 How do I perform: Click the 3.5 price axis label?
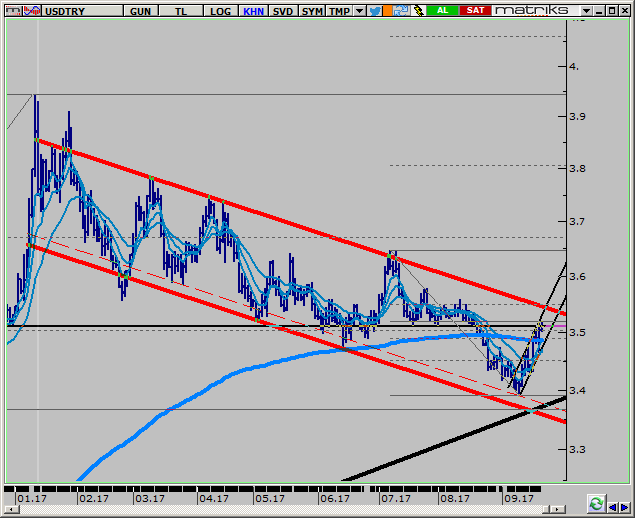click(577, 333)
